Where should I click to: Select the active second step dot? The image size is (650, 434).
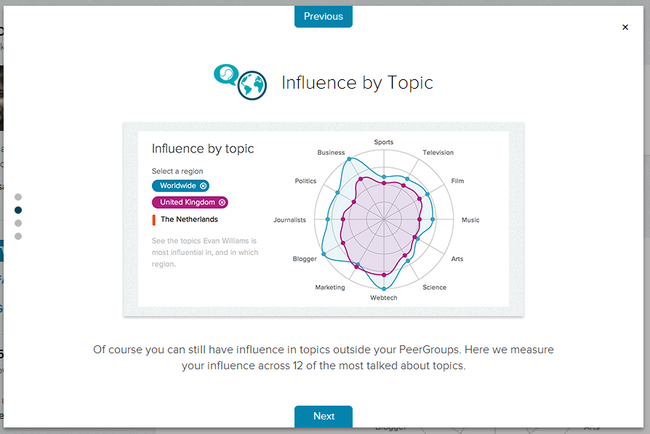(x=18, y=210)
